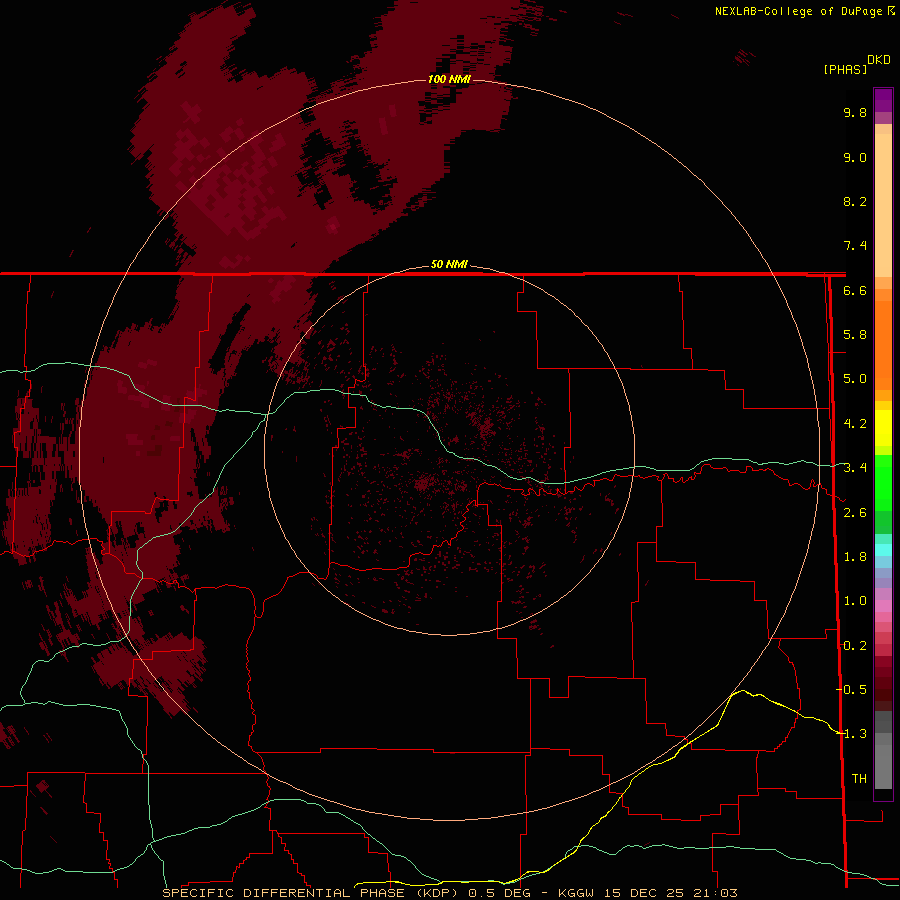
Task: Click the 2.6 scale value
Action: click(x=855, y=513)
